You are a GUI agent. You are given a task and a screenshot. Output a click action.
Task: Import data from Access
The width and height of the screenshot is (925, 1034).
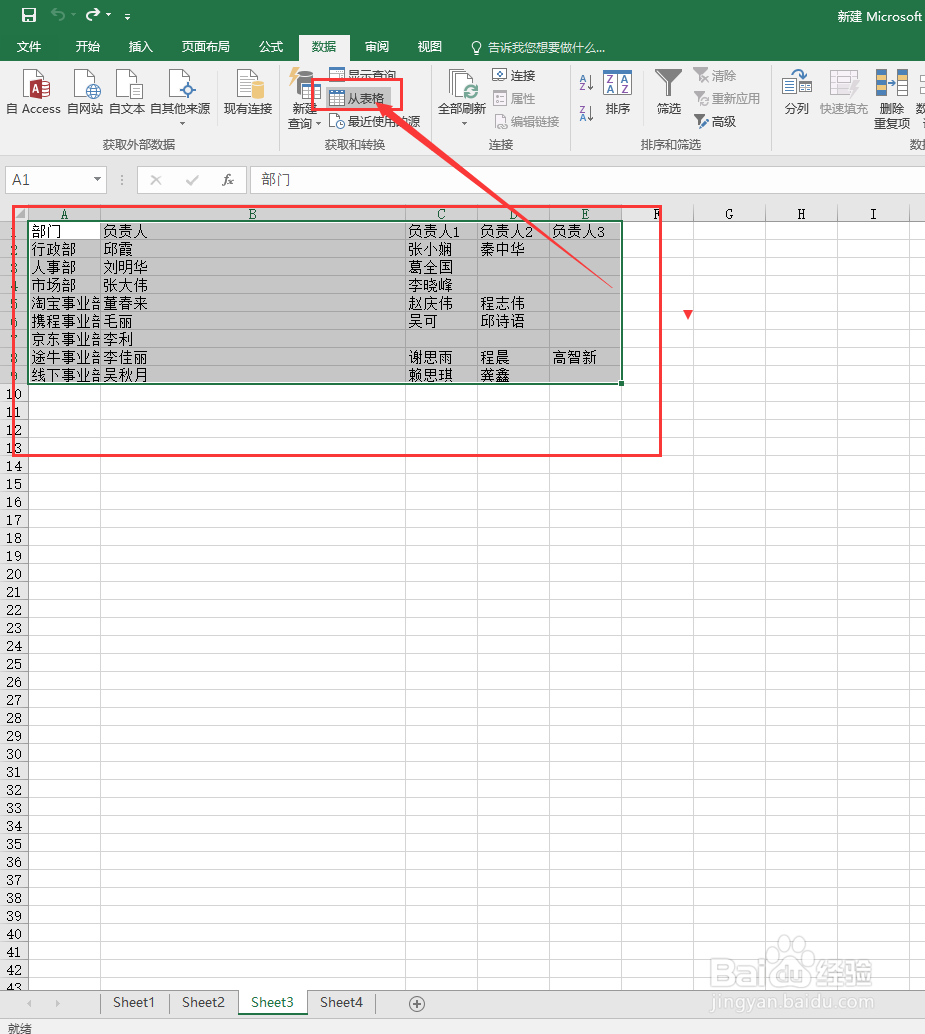click(34, 92)
